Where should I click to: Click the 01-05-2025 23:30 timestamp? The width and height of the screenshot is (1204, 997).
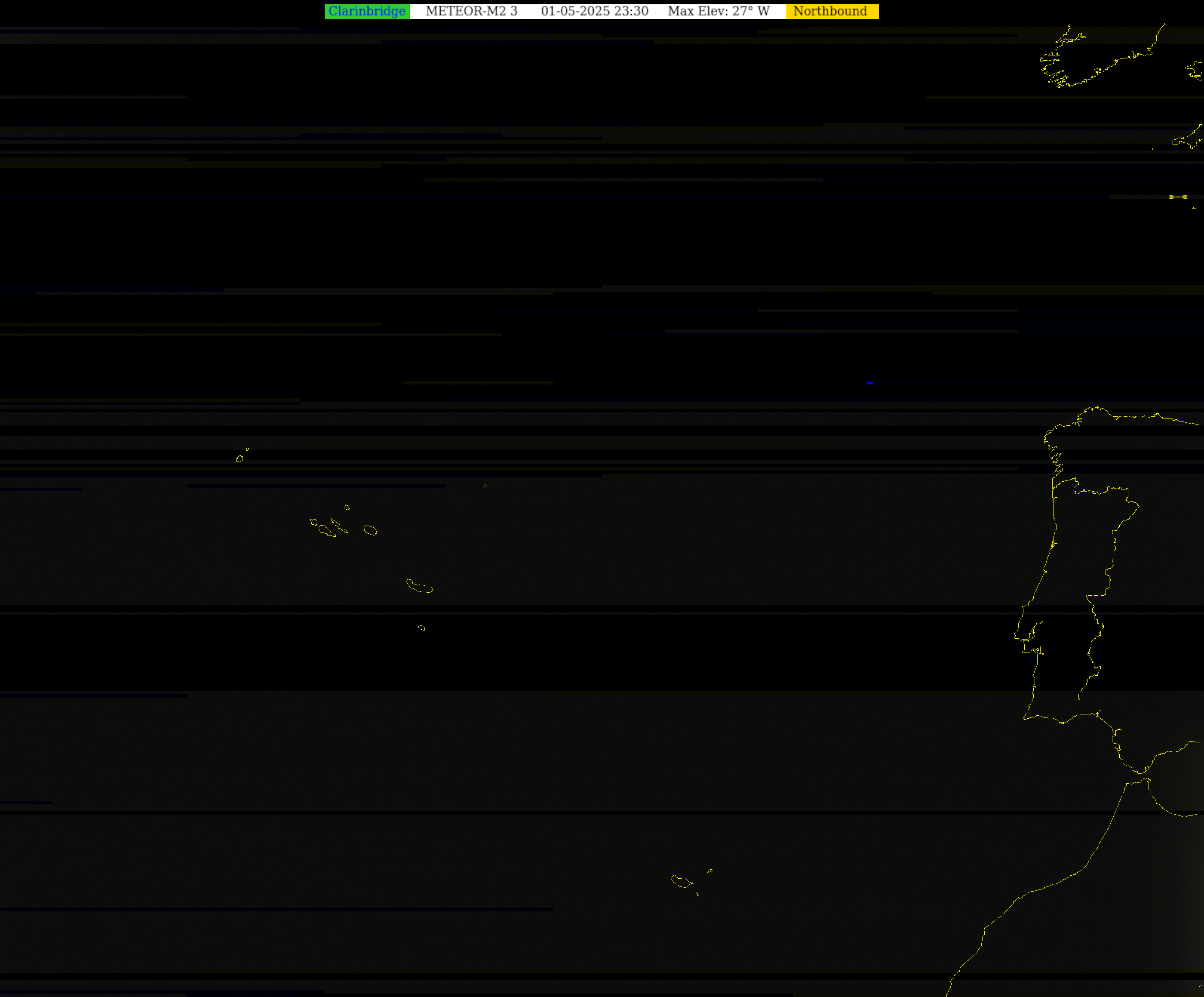click(595, 12)
